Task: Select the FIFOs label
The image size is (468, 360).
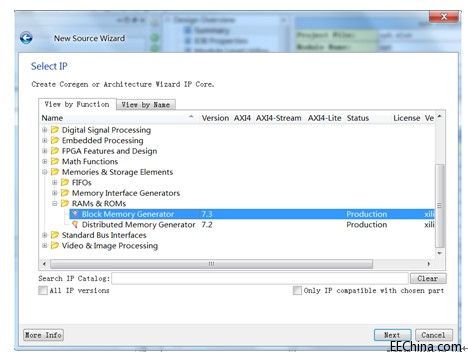Action: pyautogui.click(x=82, y=182)
